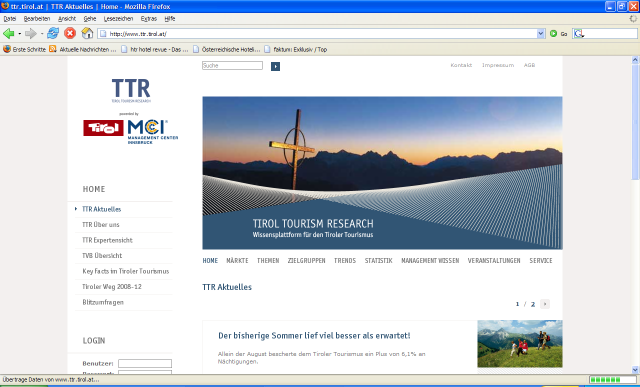The image size is (640, 387).
Task: Open Tiroler Weg 2008-12 in sidebar
Action: [112, 287]
